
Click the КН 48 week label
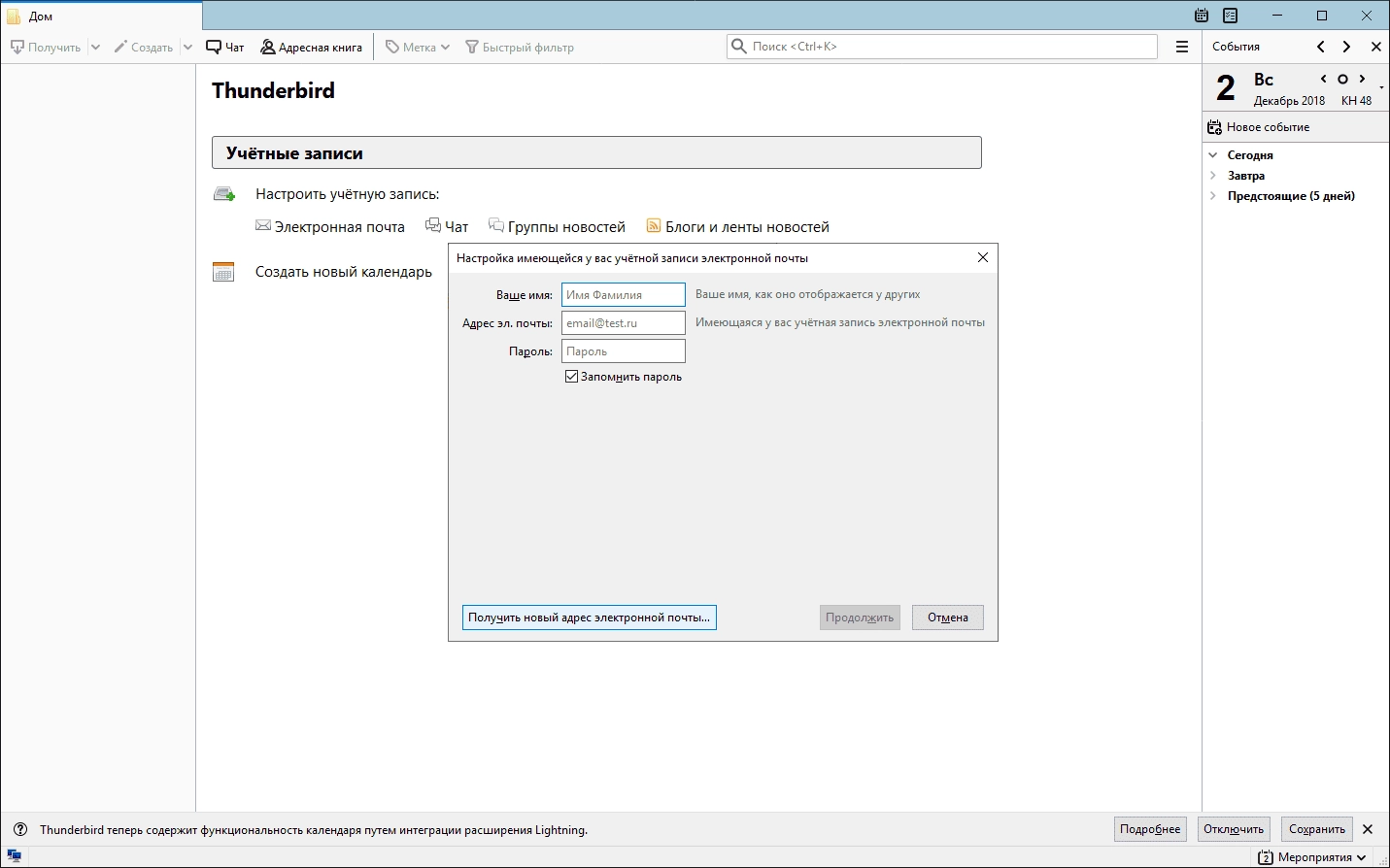point(1356,101)
